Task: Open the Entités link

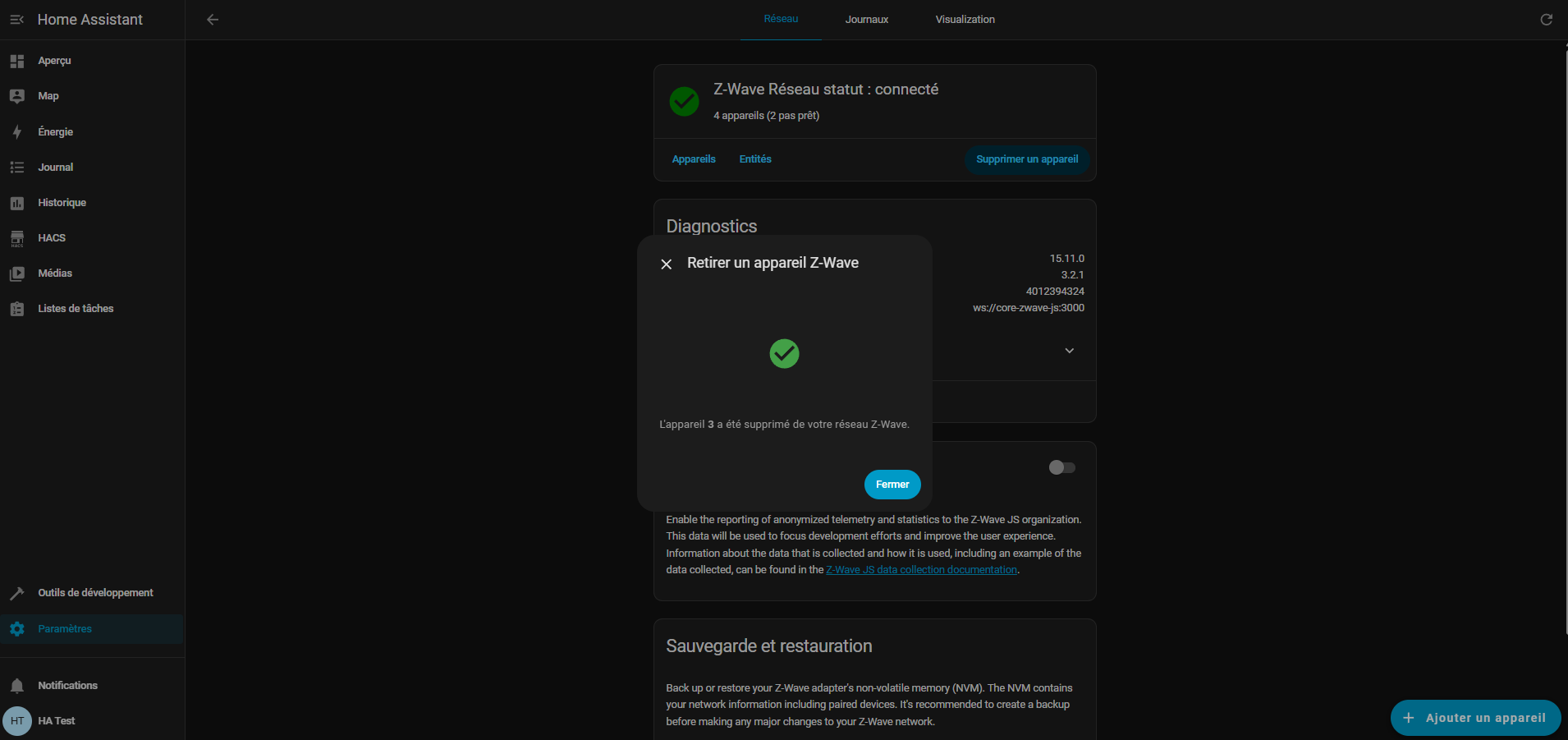Action: [x=755, y=159]
